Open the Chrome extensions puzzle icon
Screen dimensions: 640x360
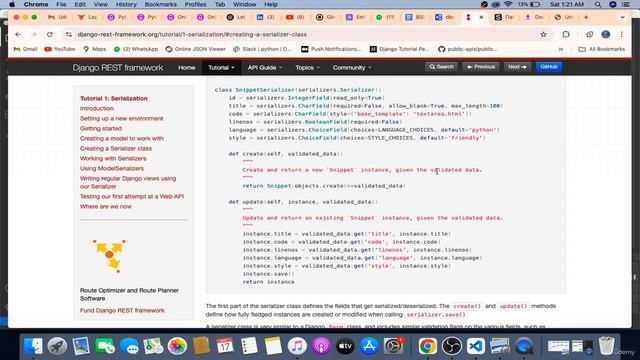(566, 35)
